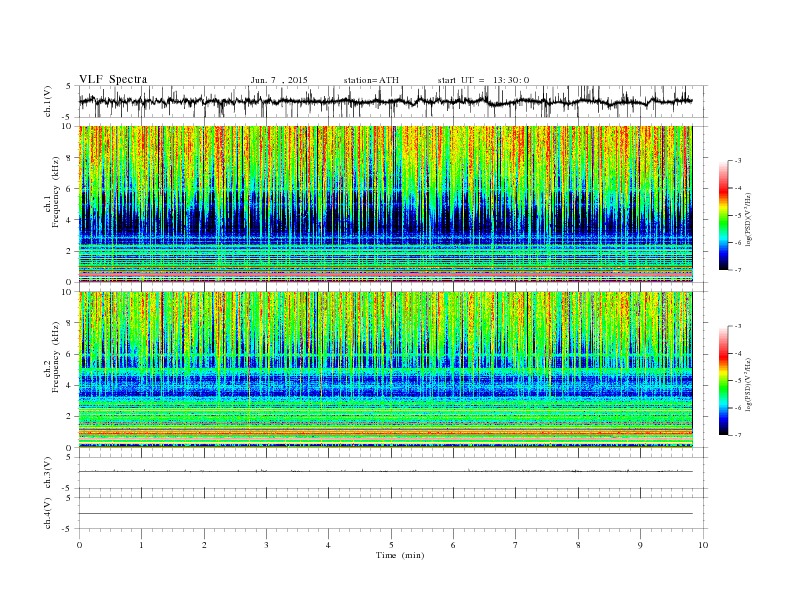Click the "3" minute tick label
This screenshot has width=792, height=612.
pyautogui.click(x=266, y=545)
